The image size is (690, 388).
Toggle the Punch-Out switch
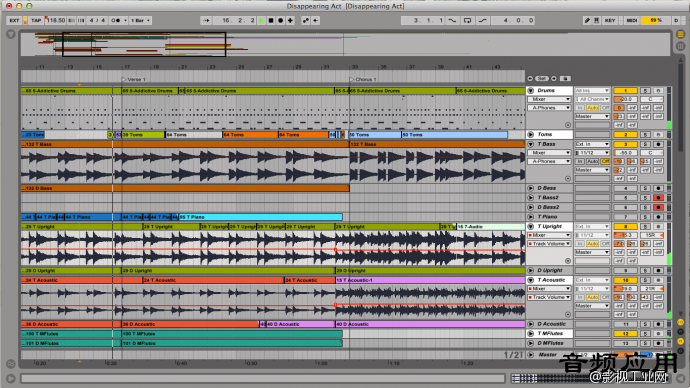point(483,20)
